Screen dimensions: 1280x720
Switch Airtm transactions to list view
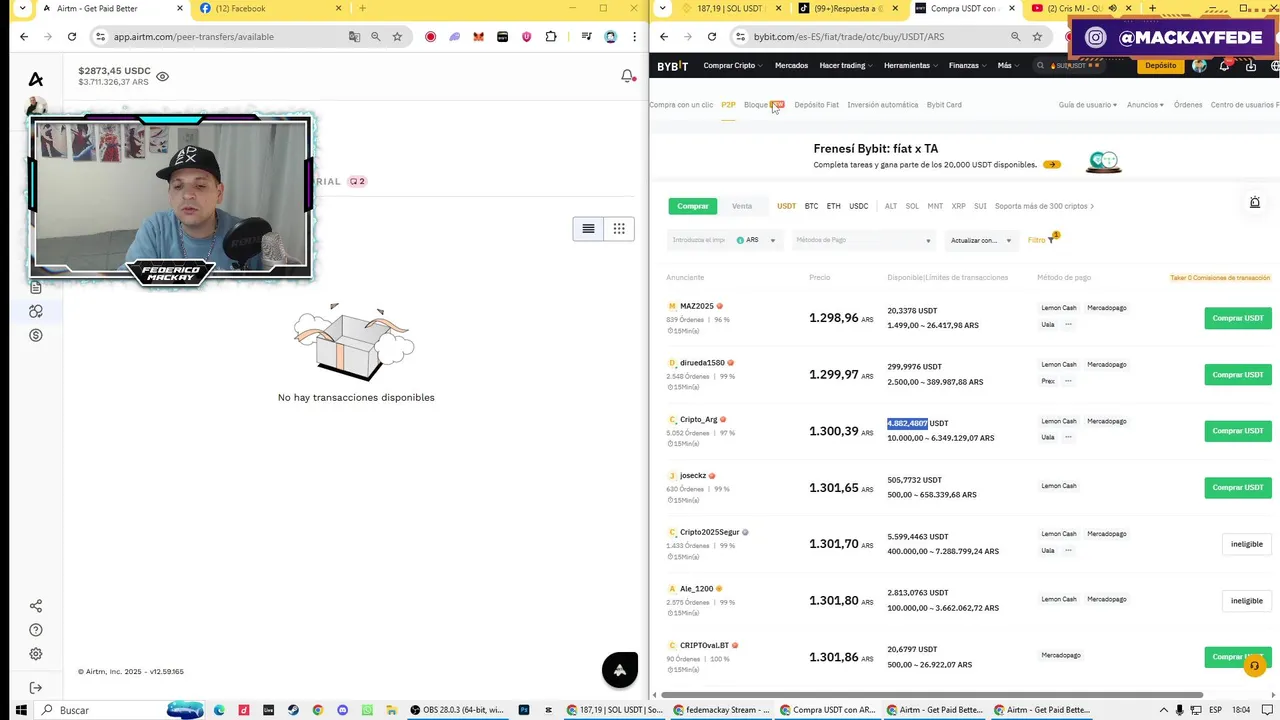pos(588,229)
